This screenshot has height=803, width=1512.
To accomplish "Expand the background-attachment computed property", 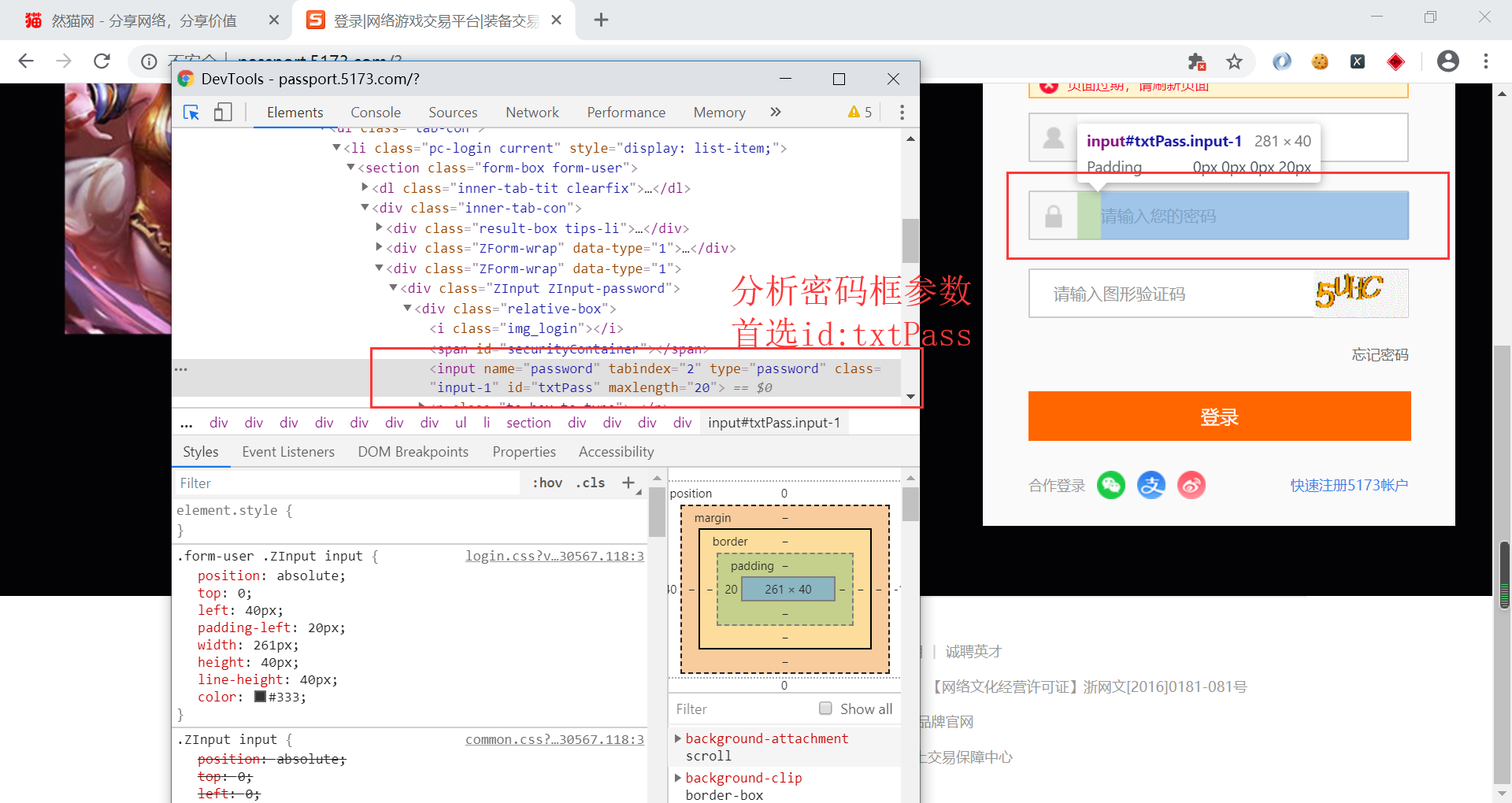I will pyautogui.click(x=678, y=738).
